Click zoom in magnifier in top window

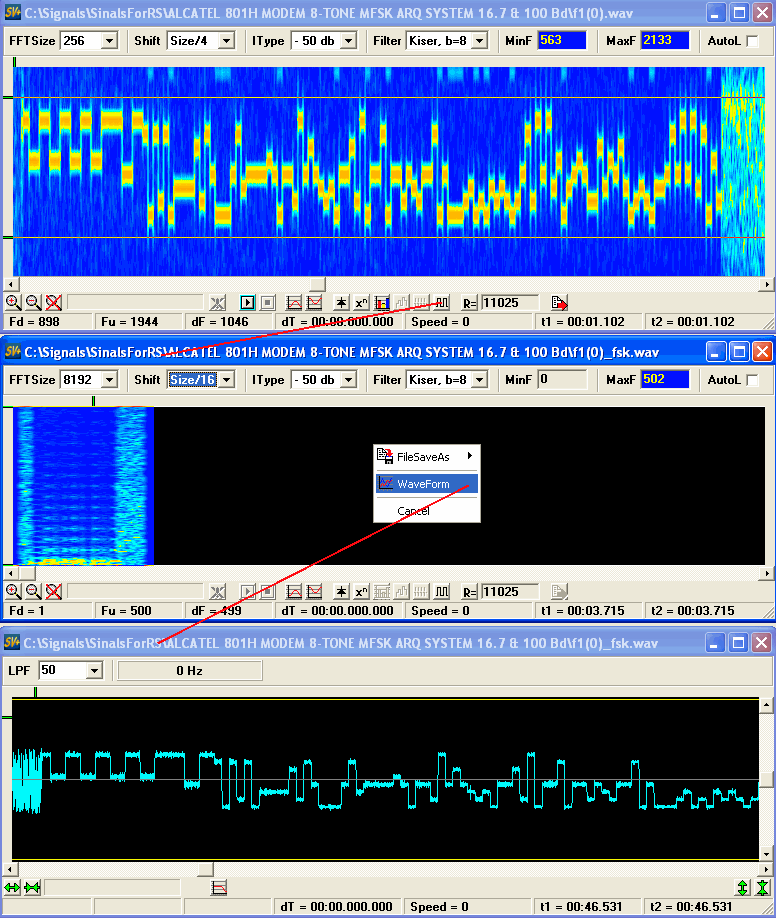(x=13, y=302)
